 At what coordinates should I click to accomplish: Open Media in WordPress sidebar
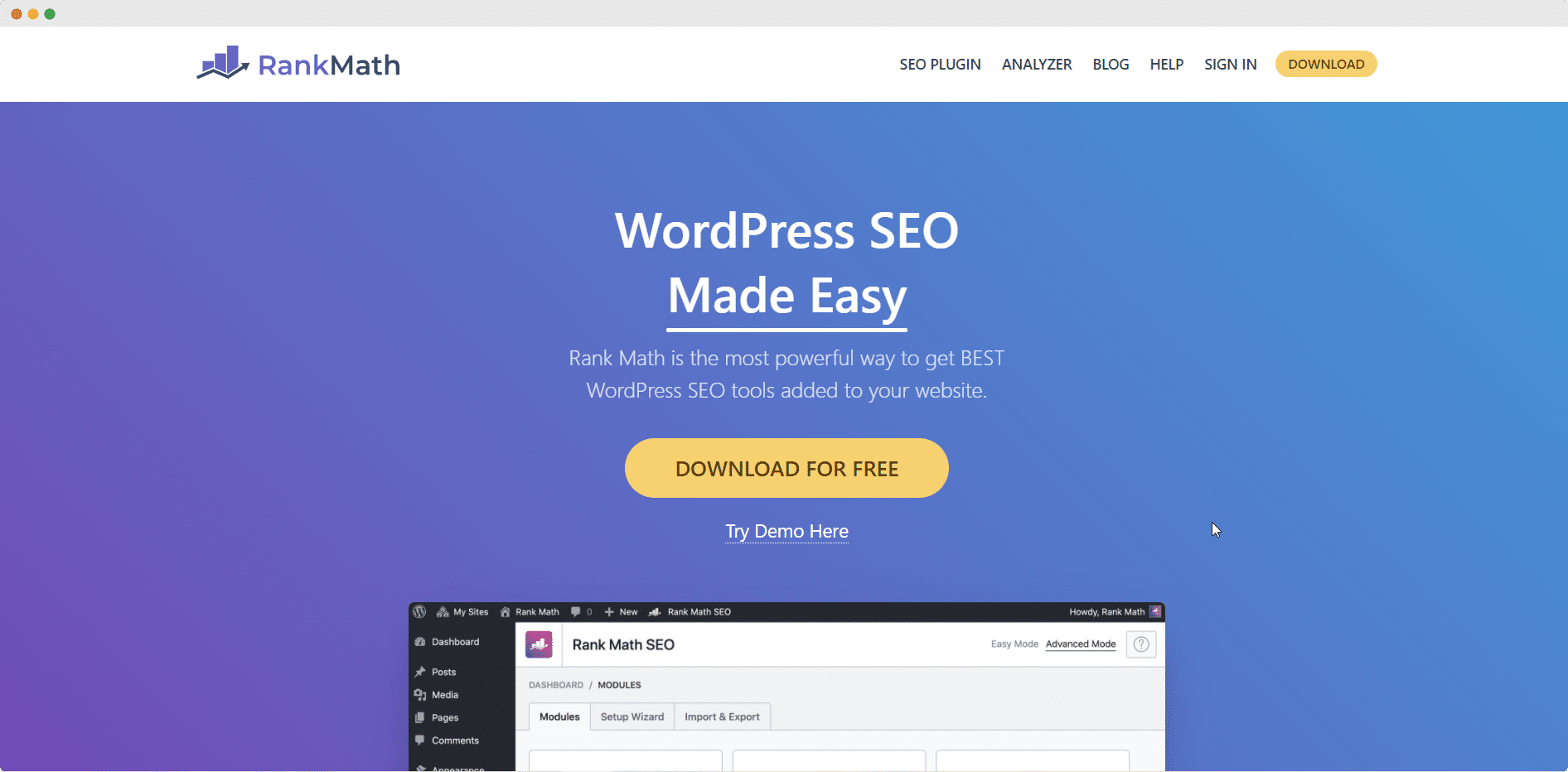437,695
